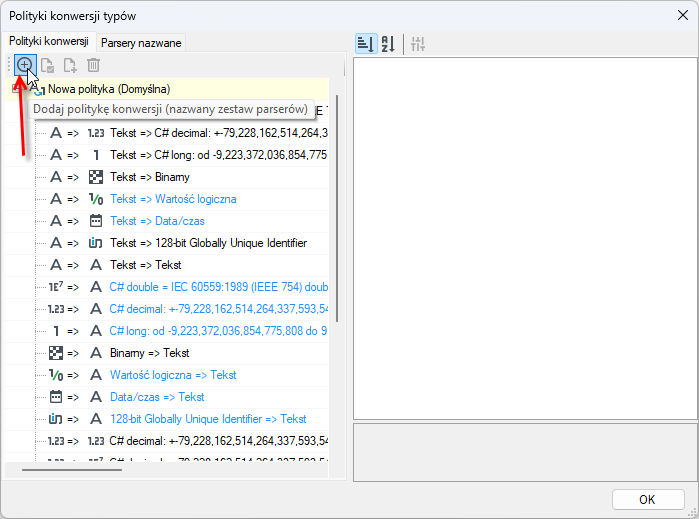The height and width of the screenshot is (519, 699).
Task: Click A target icon in Binarny => Tekst row
Action: click(96, 353)
